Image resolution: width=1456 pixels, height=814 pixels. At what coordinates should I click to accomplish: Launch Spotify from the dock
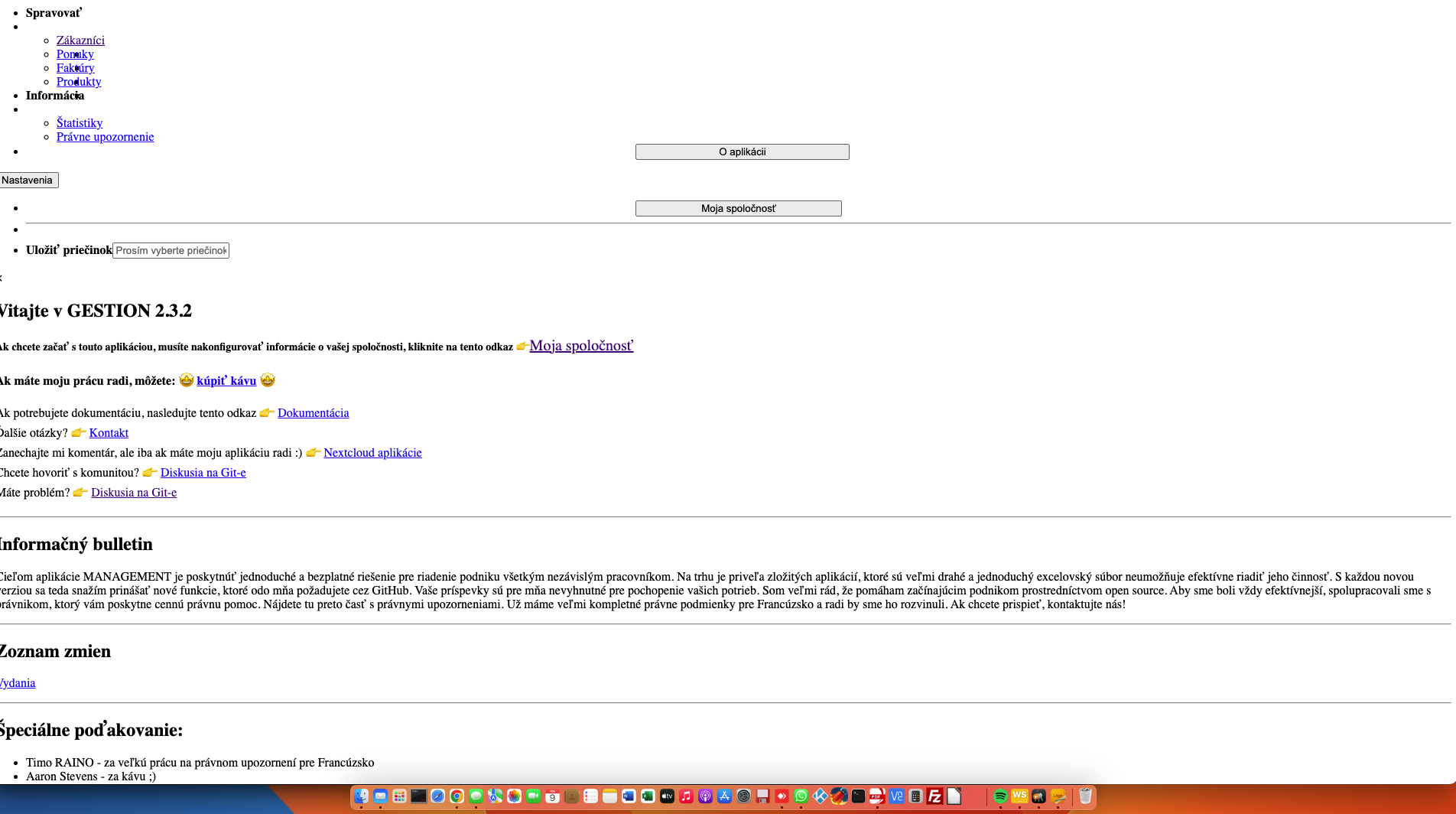pyautogui.click(x=1000, y=796)
